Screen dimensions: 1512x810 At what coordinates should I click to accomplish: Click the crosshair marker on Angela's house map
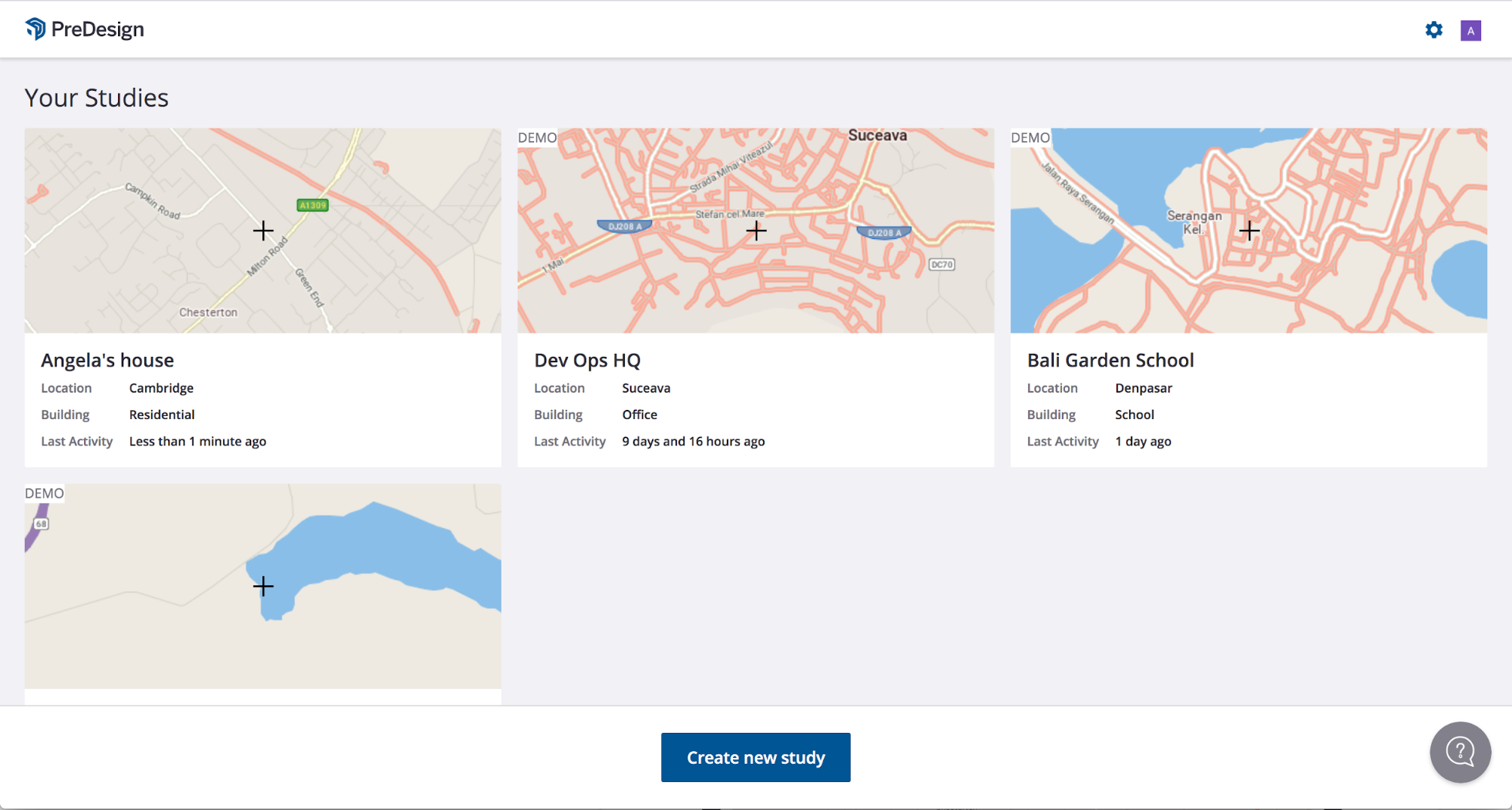pos(263,230)
